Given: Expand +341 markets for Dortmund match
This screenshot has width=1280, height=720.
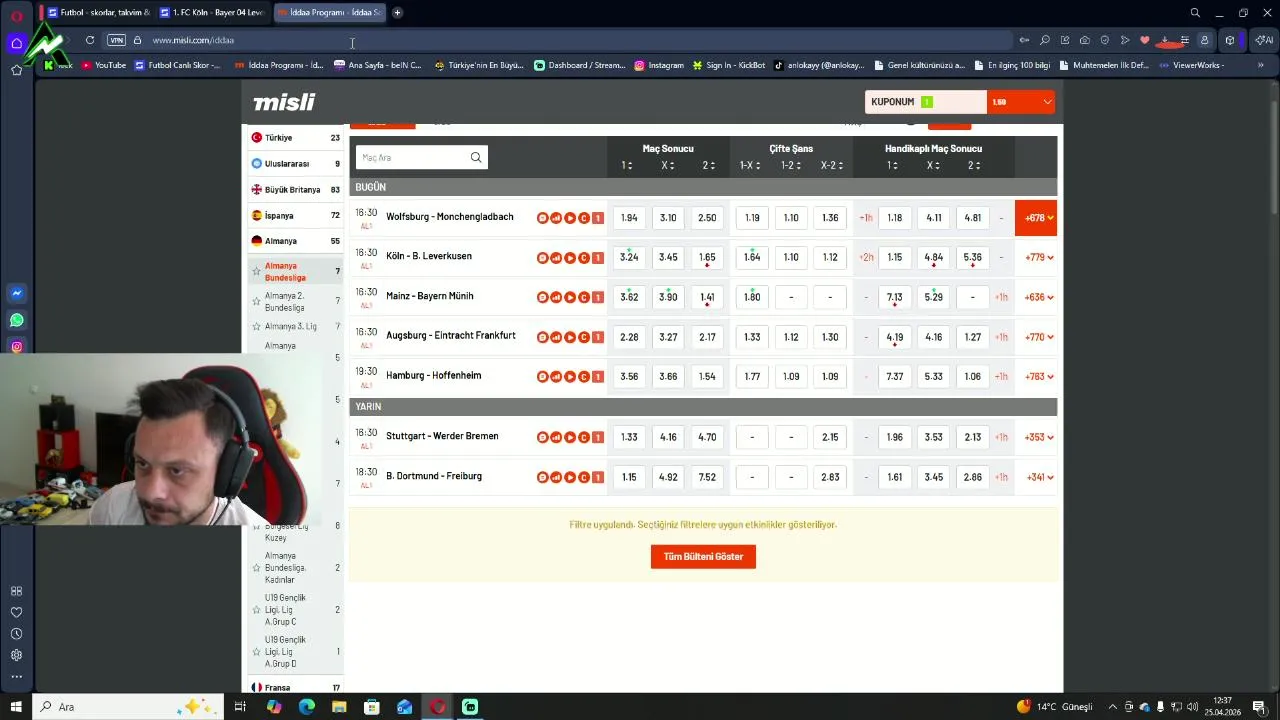Looking at the screenshot, I should [1039, 477].
